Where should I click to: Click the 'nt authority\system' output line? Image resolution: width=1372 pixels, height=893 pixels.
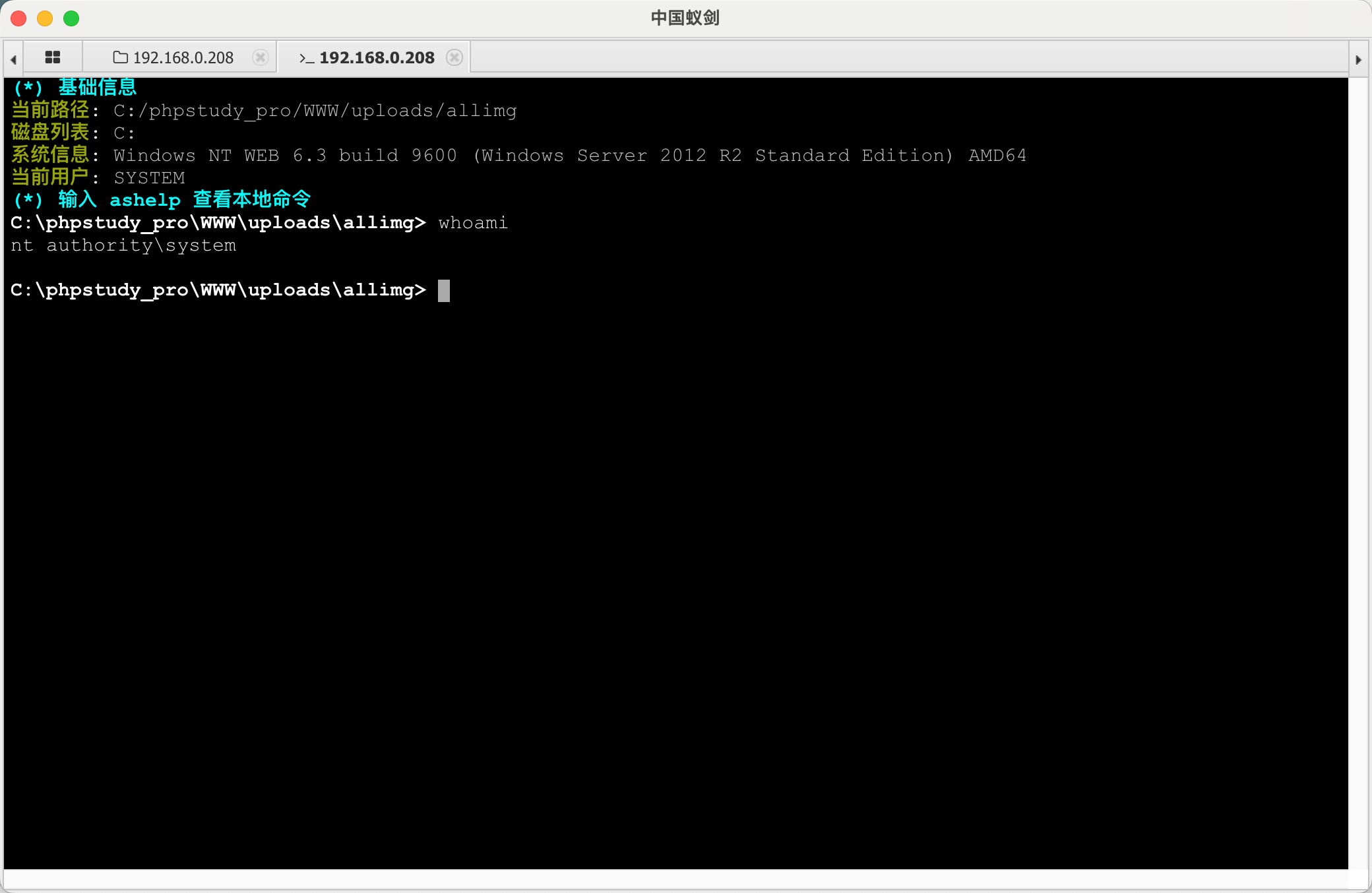[x=123, y=245]
